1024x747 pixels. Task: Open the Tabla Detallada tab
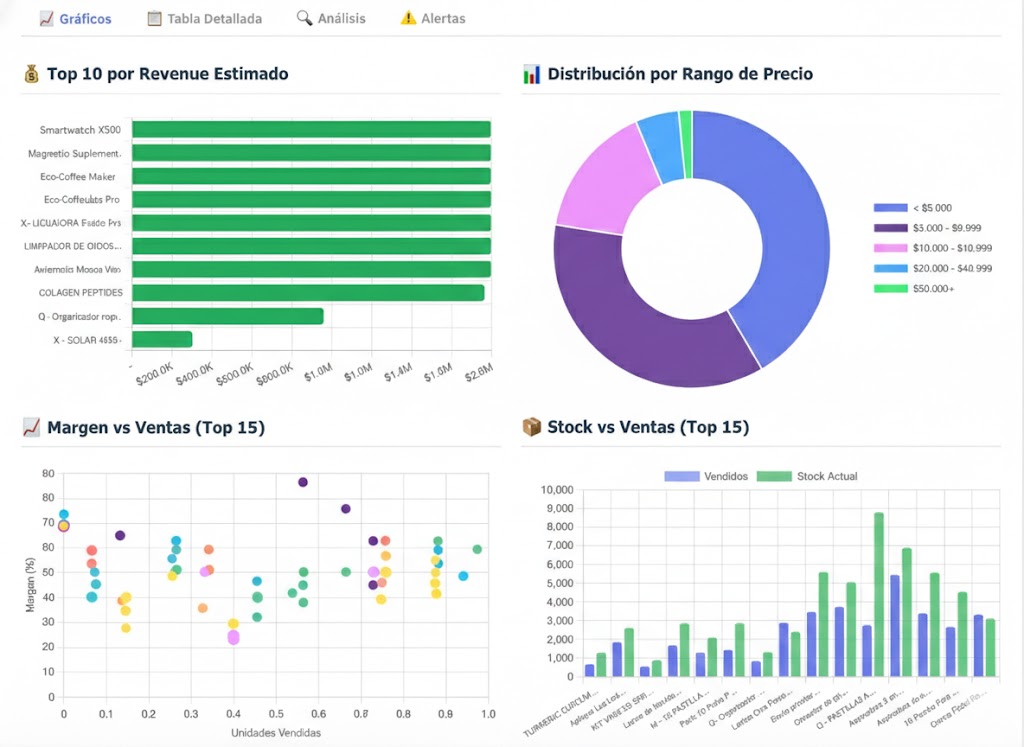[214, 19]
